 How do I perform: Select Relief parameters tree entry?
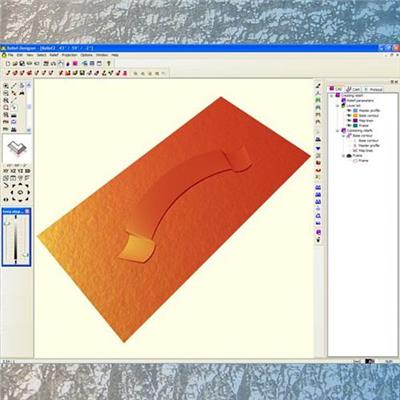pyautogui.click(x=360, y=100)
